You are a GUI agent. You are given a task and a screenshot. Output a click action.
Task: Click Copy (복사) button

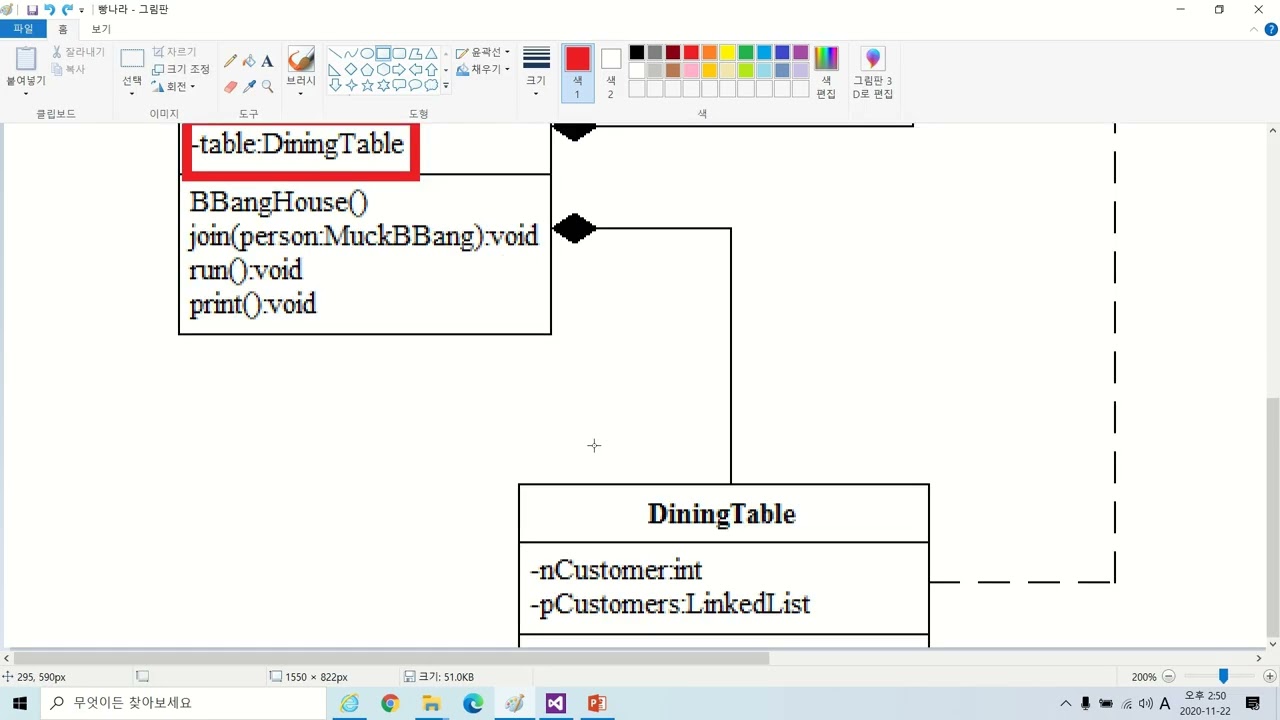click(69, 69)
